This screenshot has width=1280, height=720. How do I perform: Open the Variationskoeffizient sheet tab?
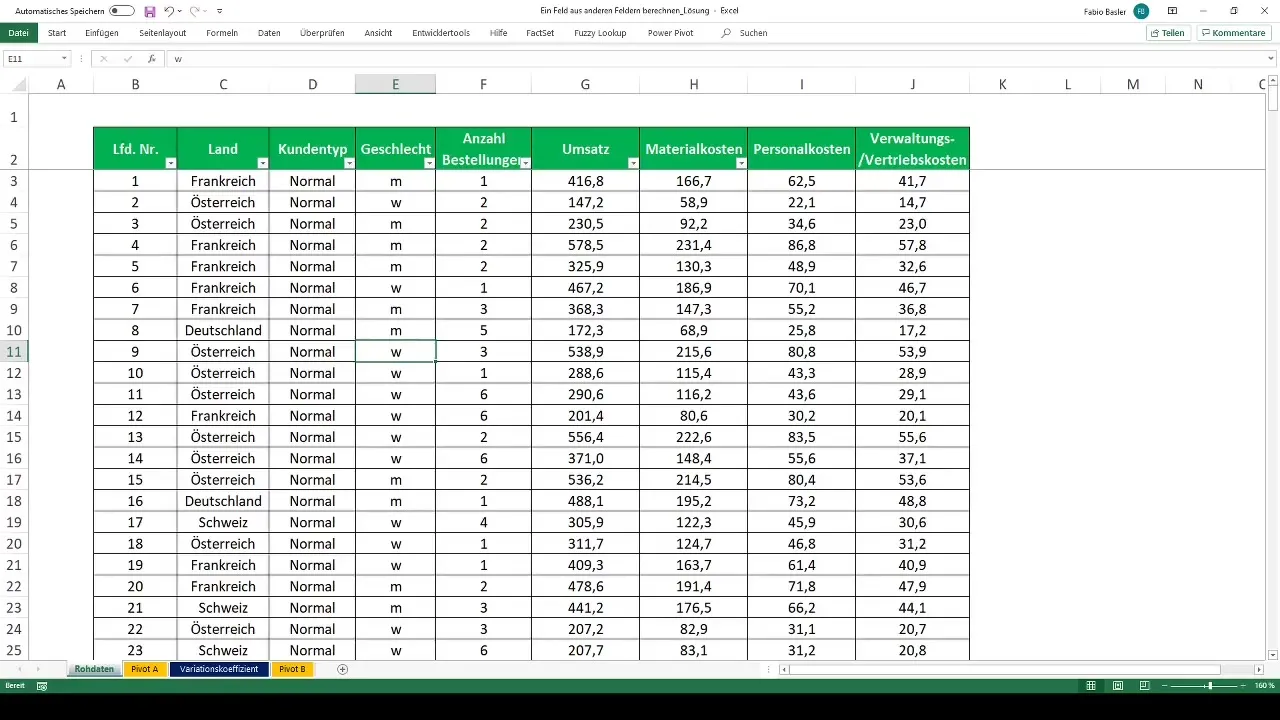[x=219, y=669]
